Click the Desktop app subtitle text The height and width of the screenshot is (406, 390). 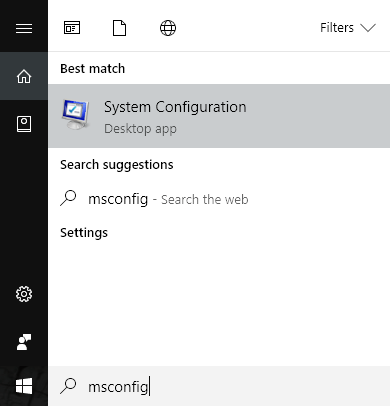click(140, 129)
